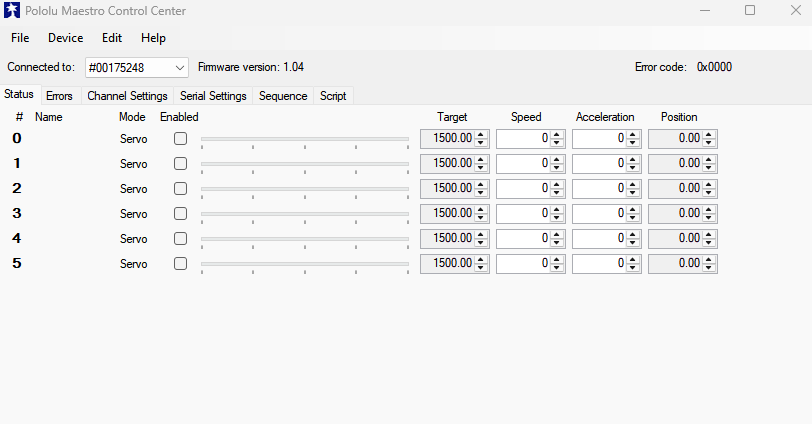Viewport: 812px width, 424px height.
Task: Click channel 1 Target value field
Action: [447, 164]
